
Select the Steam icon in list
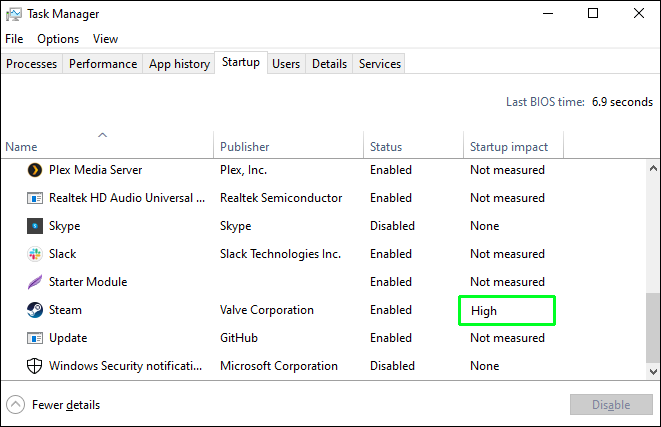[34, 310]
